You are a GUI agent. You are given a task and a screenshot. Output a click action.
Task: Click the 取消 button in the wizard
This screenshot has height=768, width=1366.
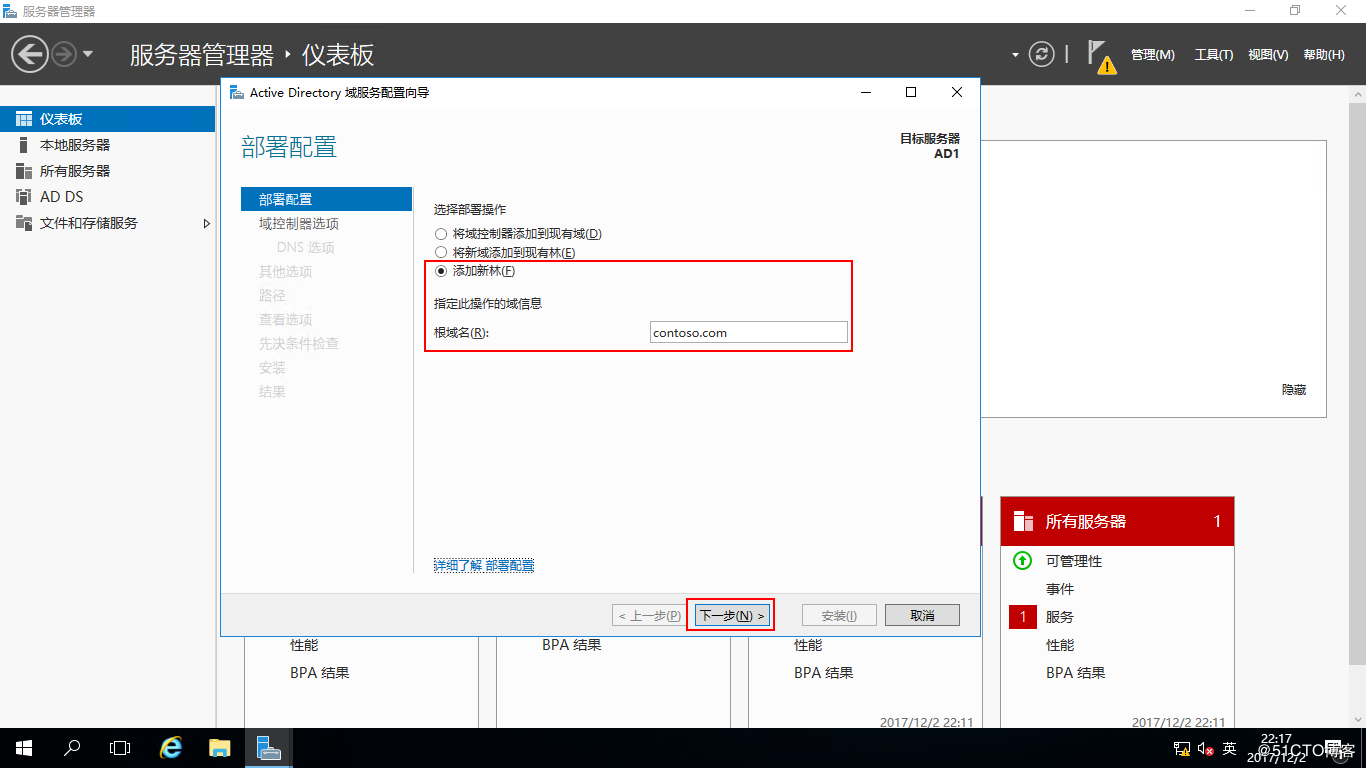click(x=922, y=616)
